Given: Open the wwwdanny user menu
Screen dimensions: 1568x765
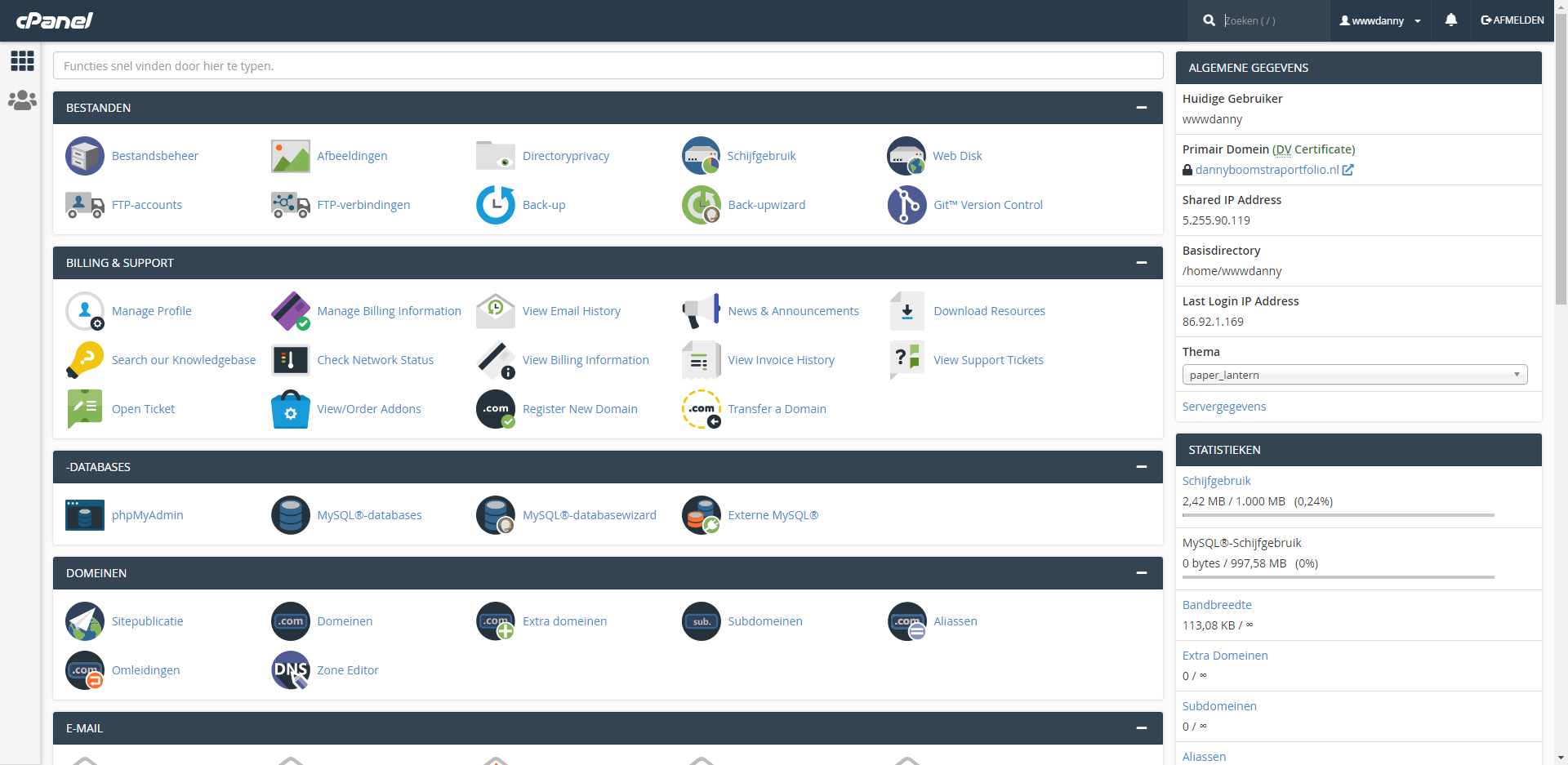Looking at the screenshot, I should tap(1380, 20).
